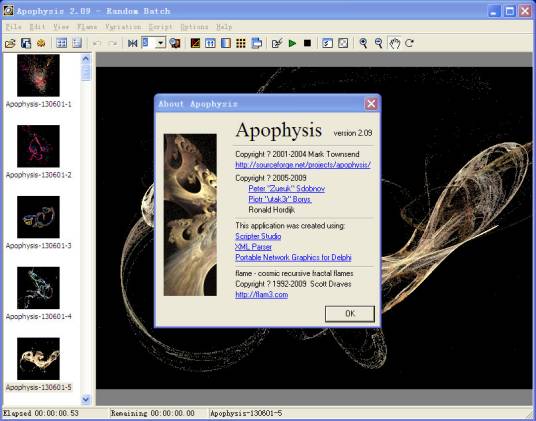Image resolution: width=536 pixels, height=421 pixels.
Task: Open the Scripter Studio link
Action: pos(258,236)
